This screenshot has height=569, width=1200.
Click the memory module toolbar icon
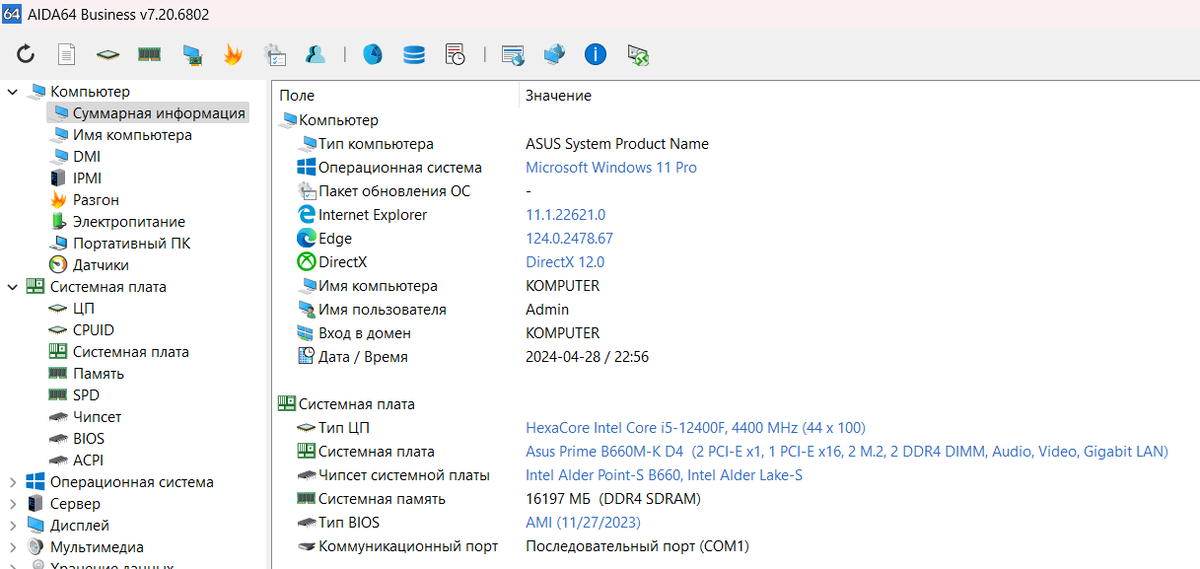pyautogui.click(x=150, y=54)
